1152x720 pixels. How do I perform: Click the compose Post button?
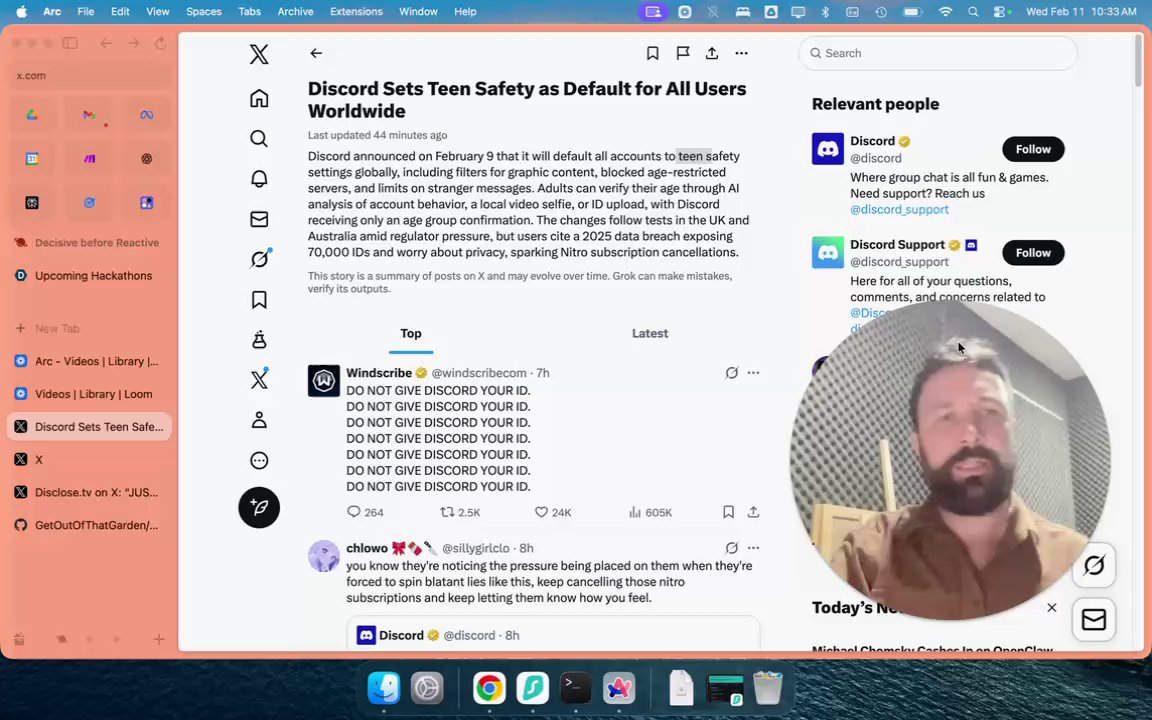[259, 508]
